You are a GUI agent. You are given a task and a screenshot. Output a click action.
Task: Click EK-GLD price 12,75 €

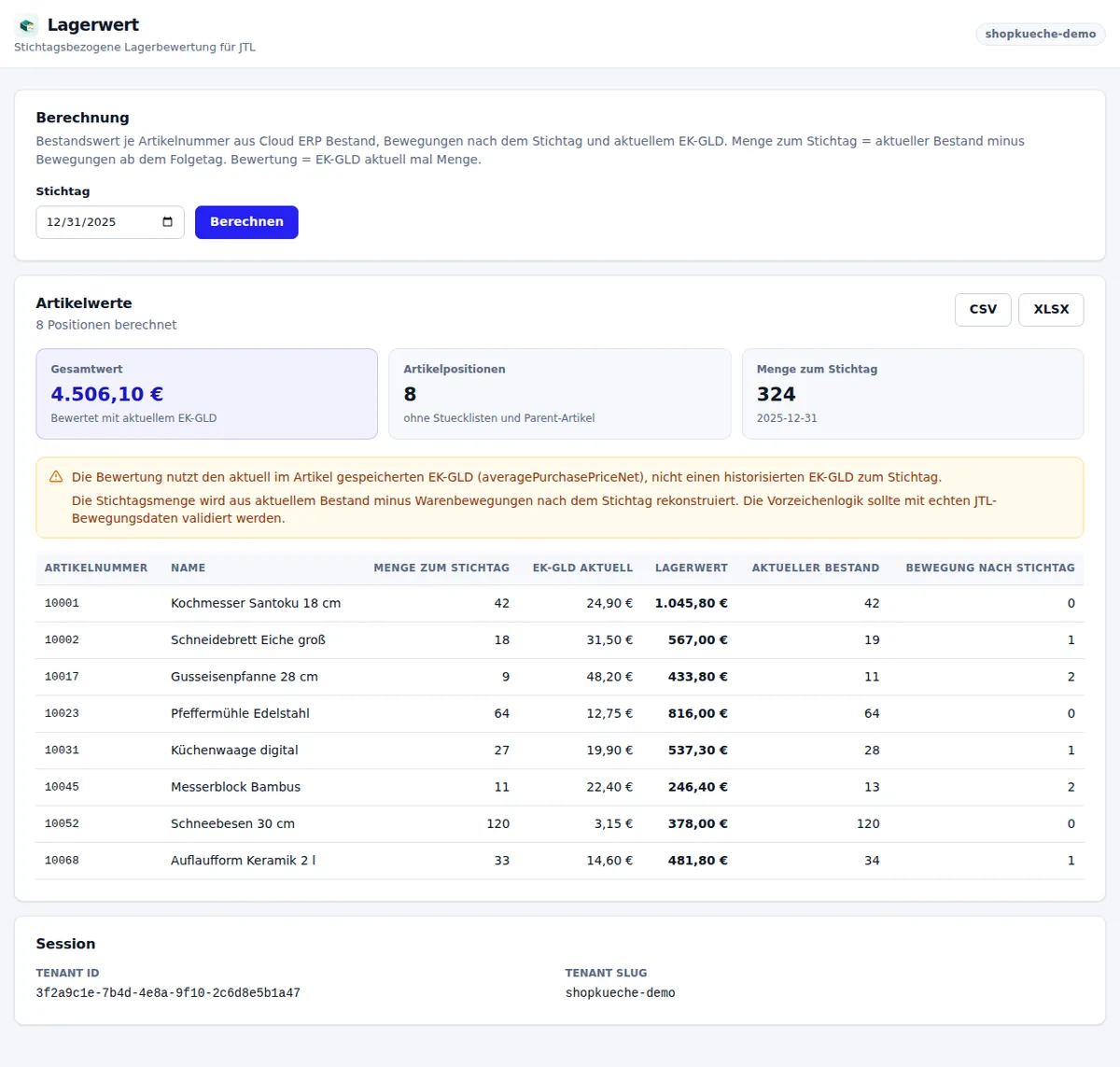[609, 713]
